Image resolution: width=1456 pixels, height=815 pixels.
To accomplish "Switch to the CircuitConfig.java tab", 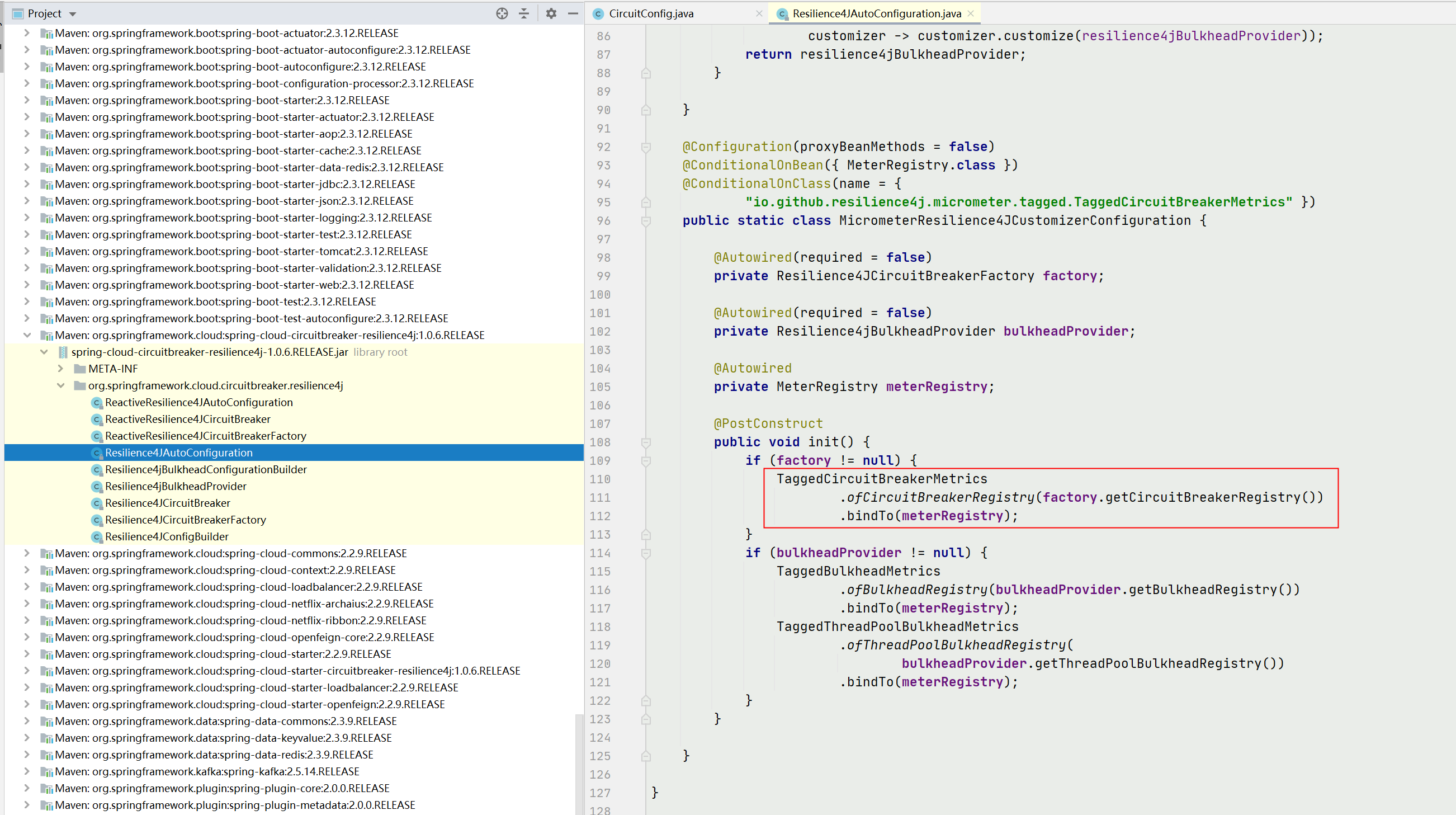I will tap(651, 13).
